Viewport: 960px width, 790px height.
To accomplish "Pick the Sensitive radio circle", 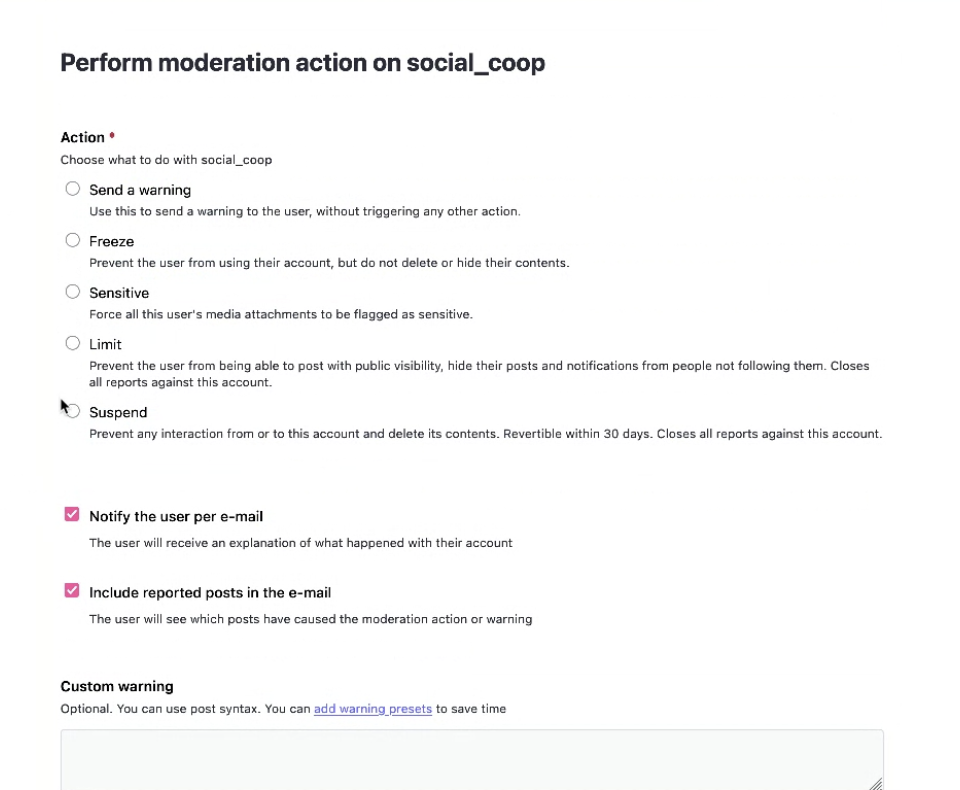I will tap(72, 292).
